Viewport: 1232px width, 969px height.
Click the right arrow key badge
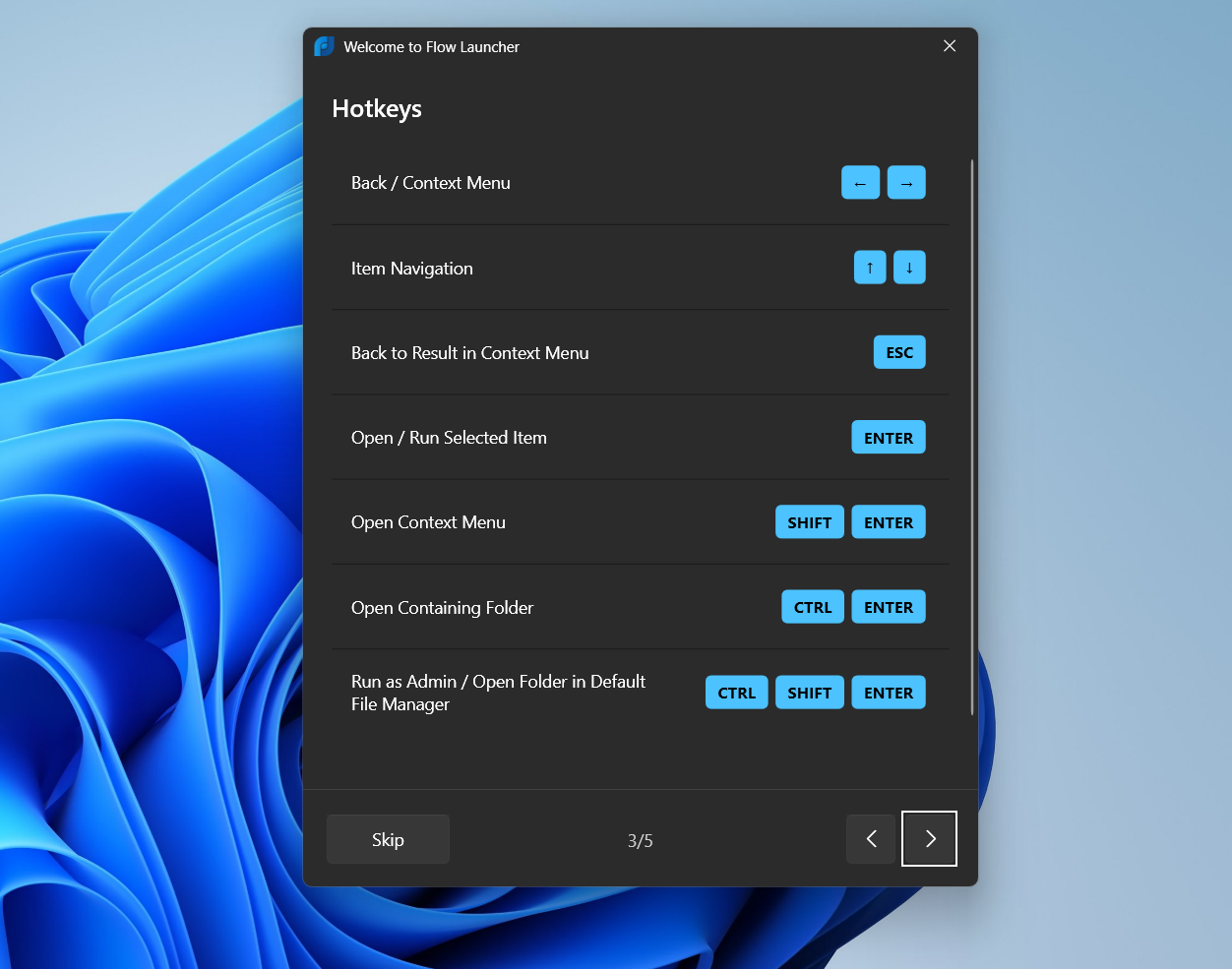point(906,183)
